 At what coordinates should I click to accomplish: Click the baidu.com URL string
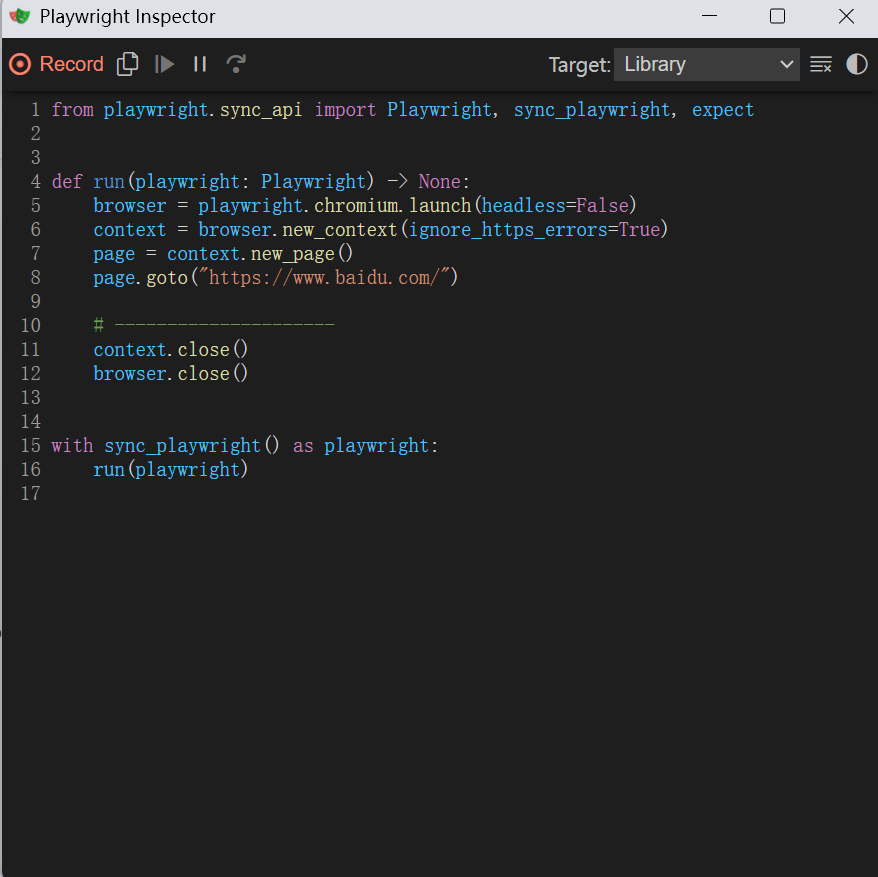[x=325, y=278]
